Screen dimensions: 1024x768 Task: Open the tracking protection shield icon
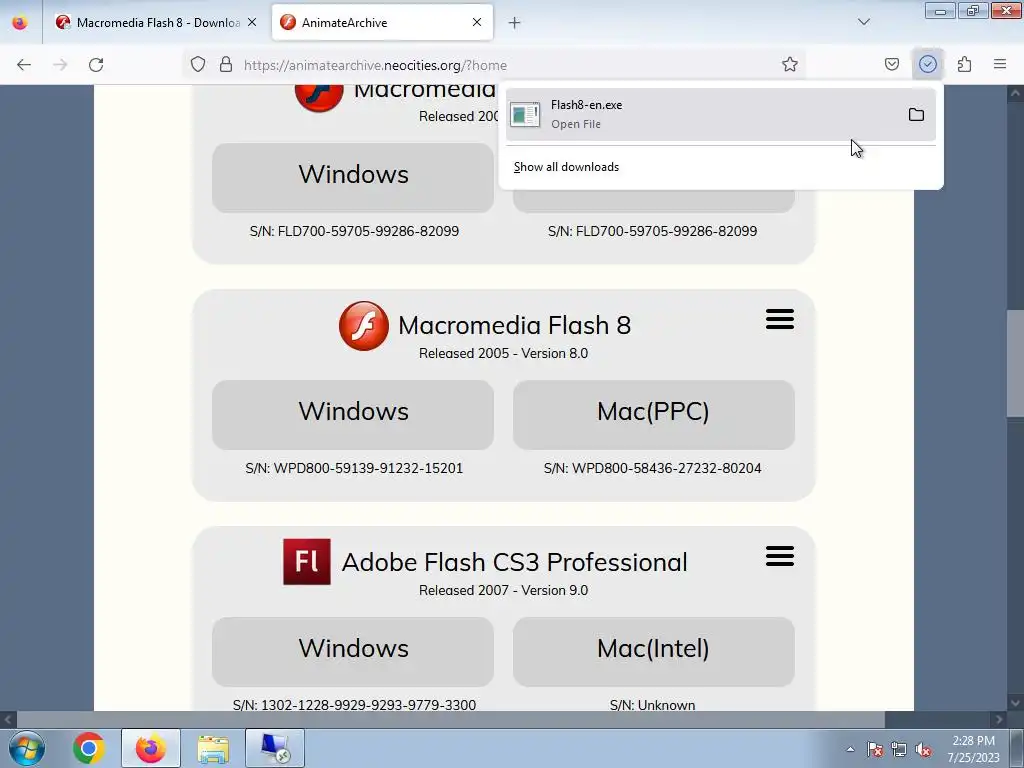pyautogui.click(x=198, y=65)
